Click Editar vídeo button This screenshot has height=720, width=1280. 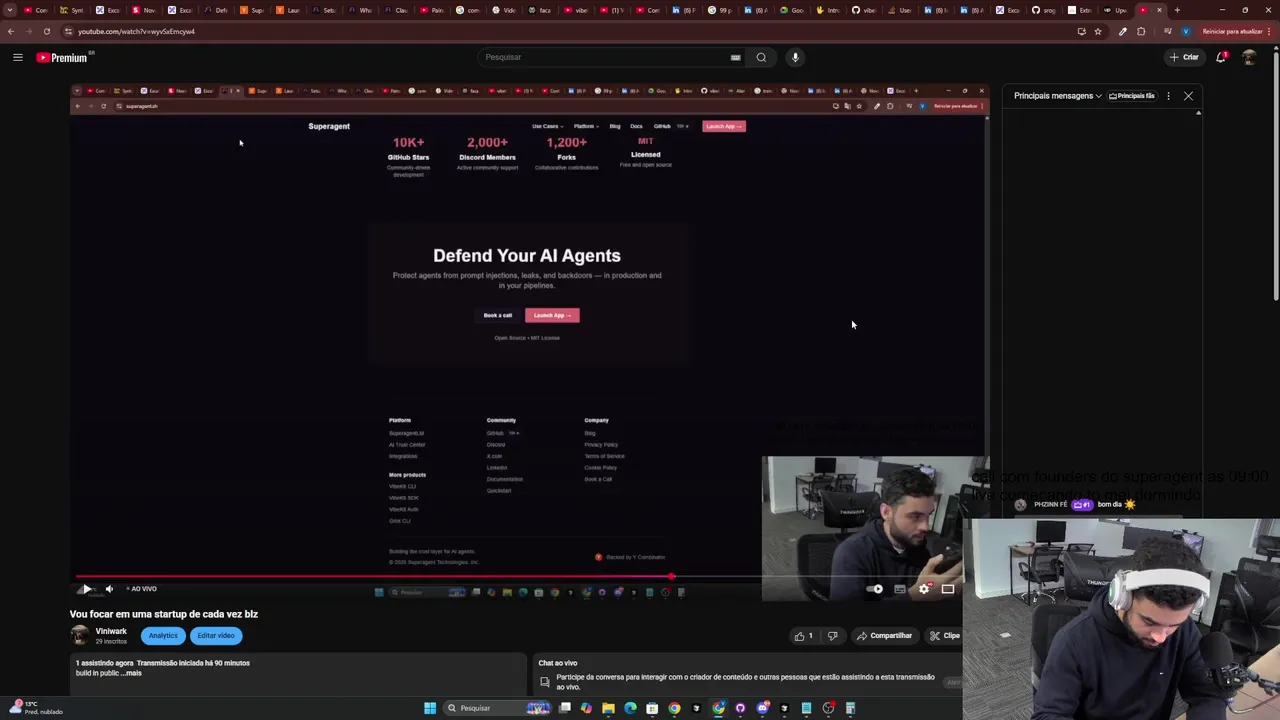pos(215,636)
